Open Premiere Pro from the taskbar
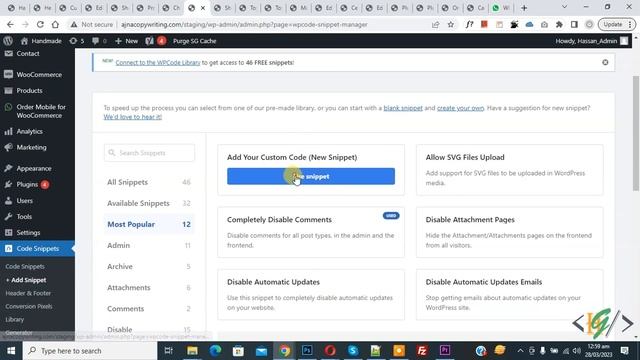Screen dimensions: 640x360 [445, 351]
